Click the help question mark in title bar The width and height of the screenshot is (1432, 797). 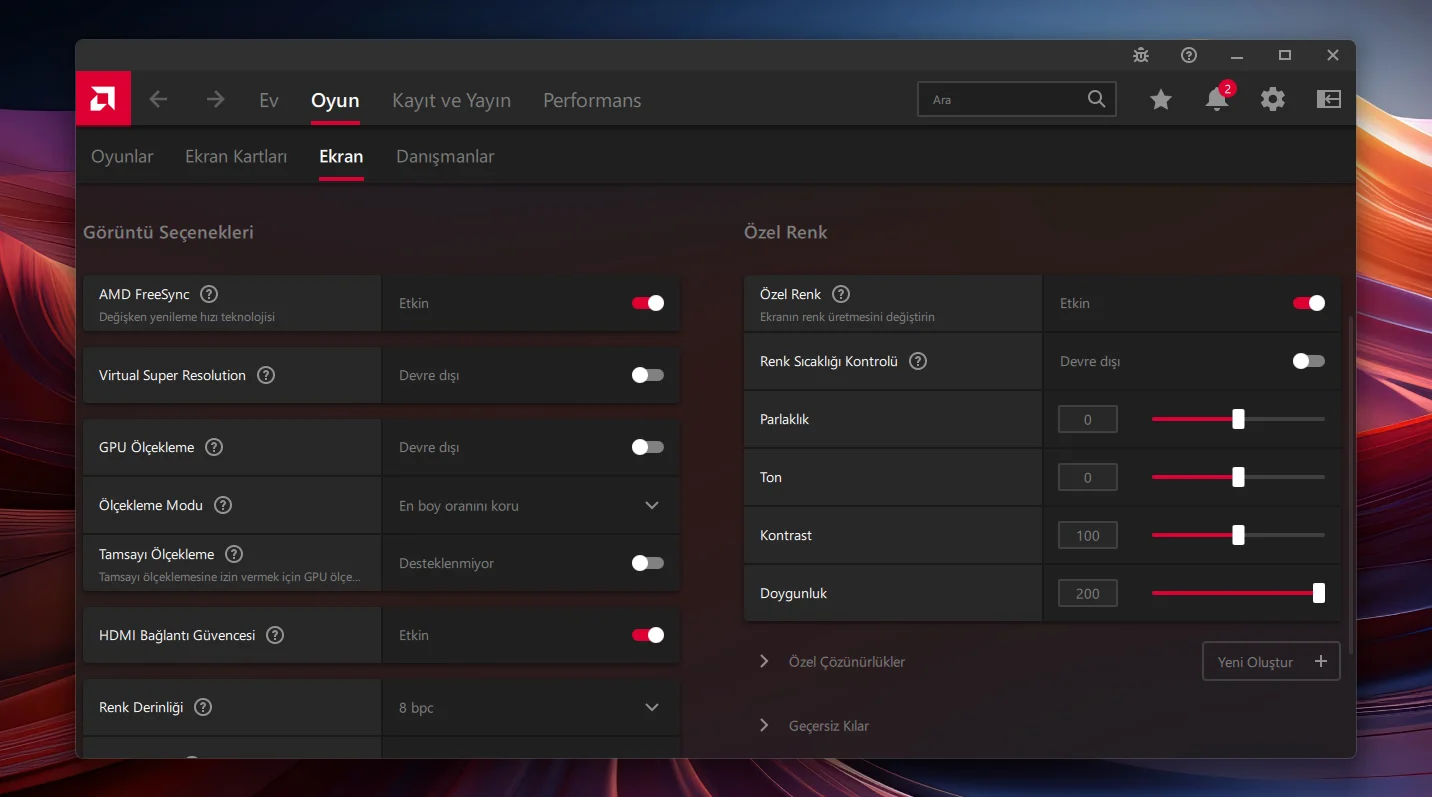(1189, 56)
